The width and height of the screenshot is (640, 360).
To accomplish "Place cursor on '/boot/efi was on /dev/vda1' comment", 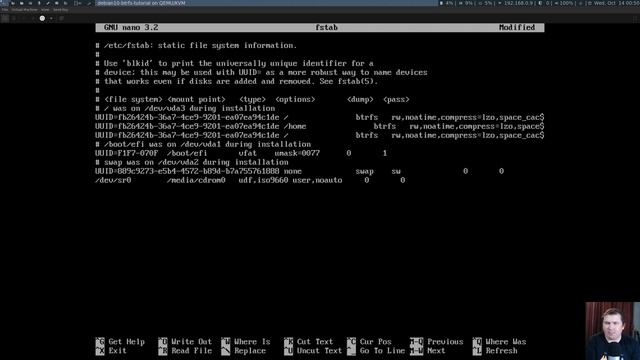I will (203, 144).
